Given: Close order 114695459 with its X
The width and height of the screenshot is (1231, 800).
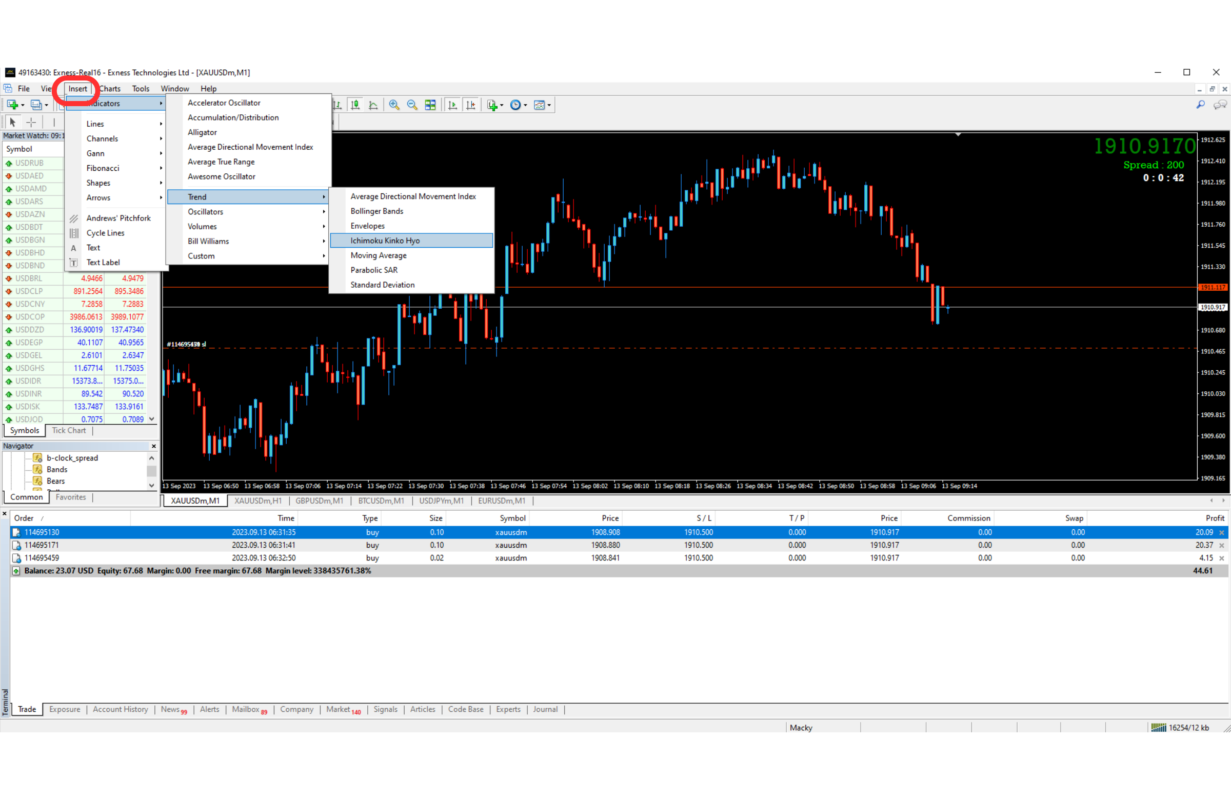Looking at the screenshot, I should tap(1222, 558).
